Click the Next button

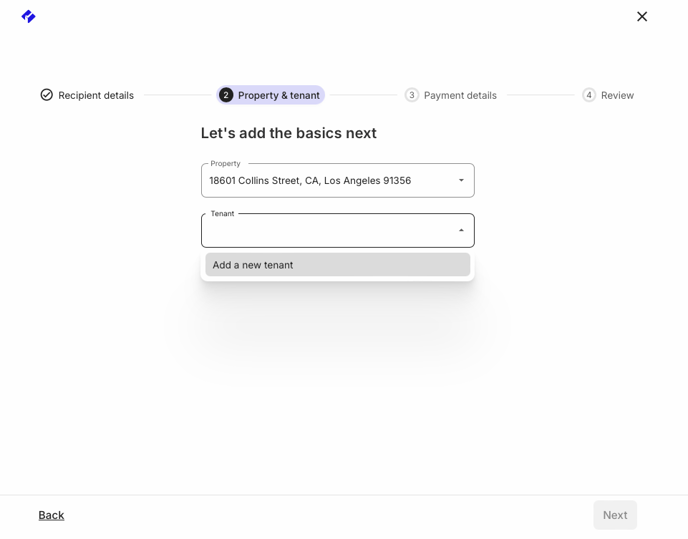coord(615,515)
